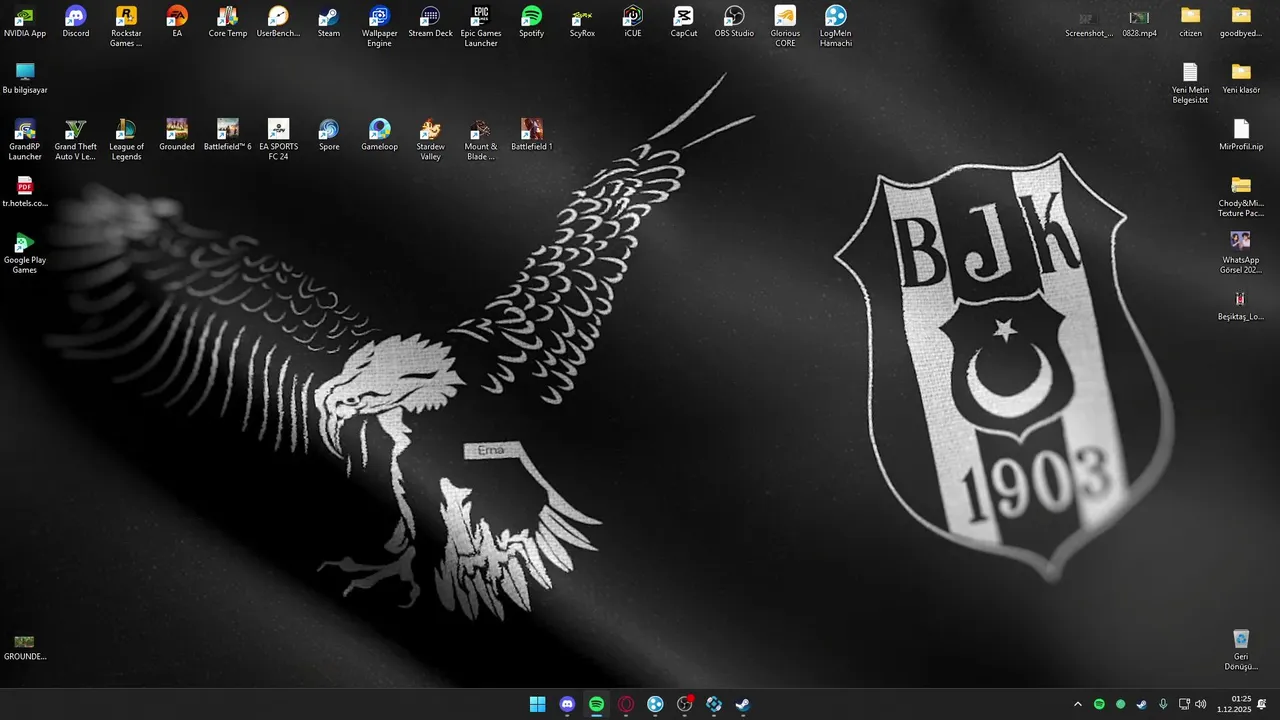1280x720 pixels.
Task: Select the goodbyed... folder
Action: [x=1241, y=23]
